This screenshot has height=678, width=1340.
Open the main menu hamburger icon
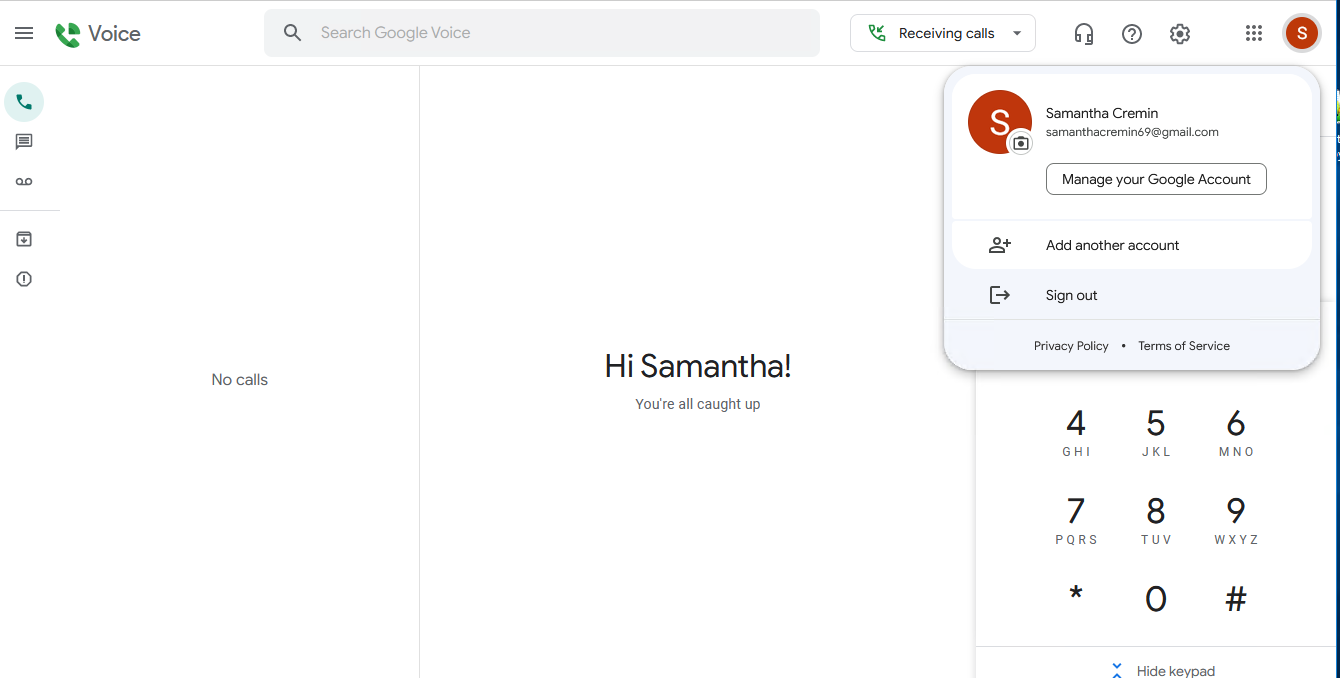[x=24, y=33]
